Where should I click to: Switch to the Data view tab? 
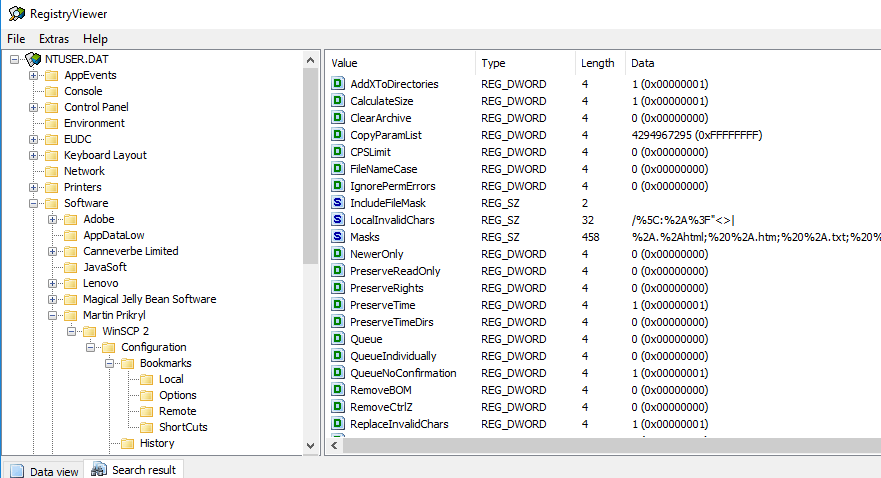pos(44,471)
